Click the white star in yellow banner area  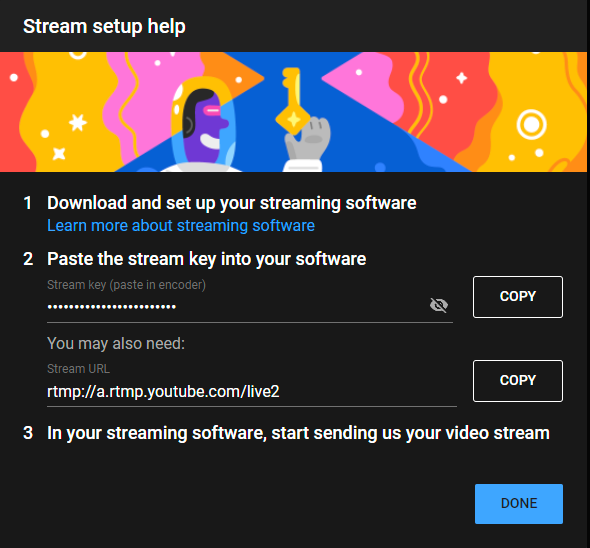pos(78,123)
